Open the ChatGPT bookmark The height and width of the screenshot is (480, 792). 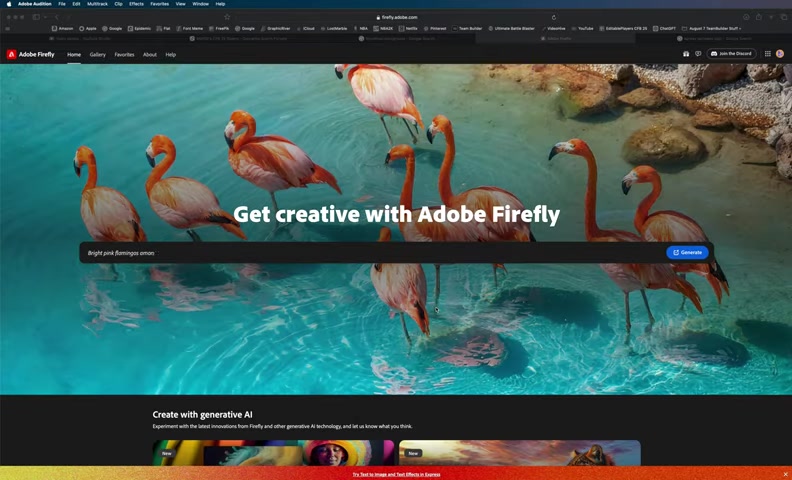tap(664, 28)
